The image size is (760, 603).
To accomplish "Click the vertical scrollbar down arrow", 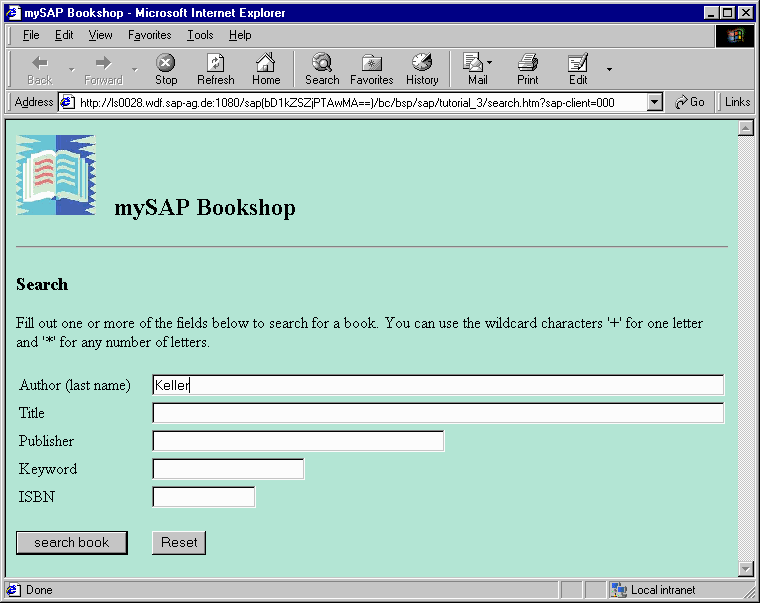I will (745, 569).
